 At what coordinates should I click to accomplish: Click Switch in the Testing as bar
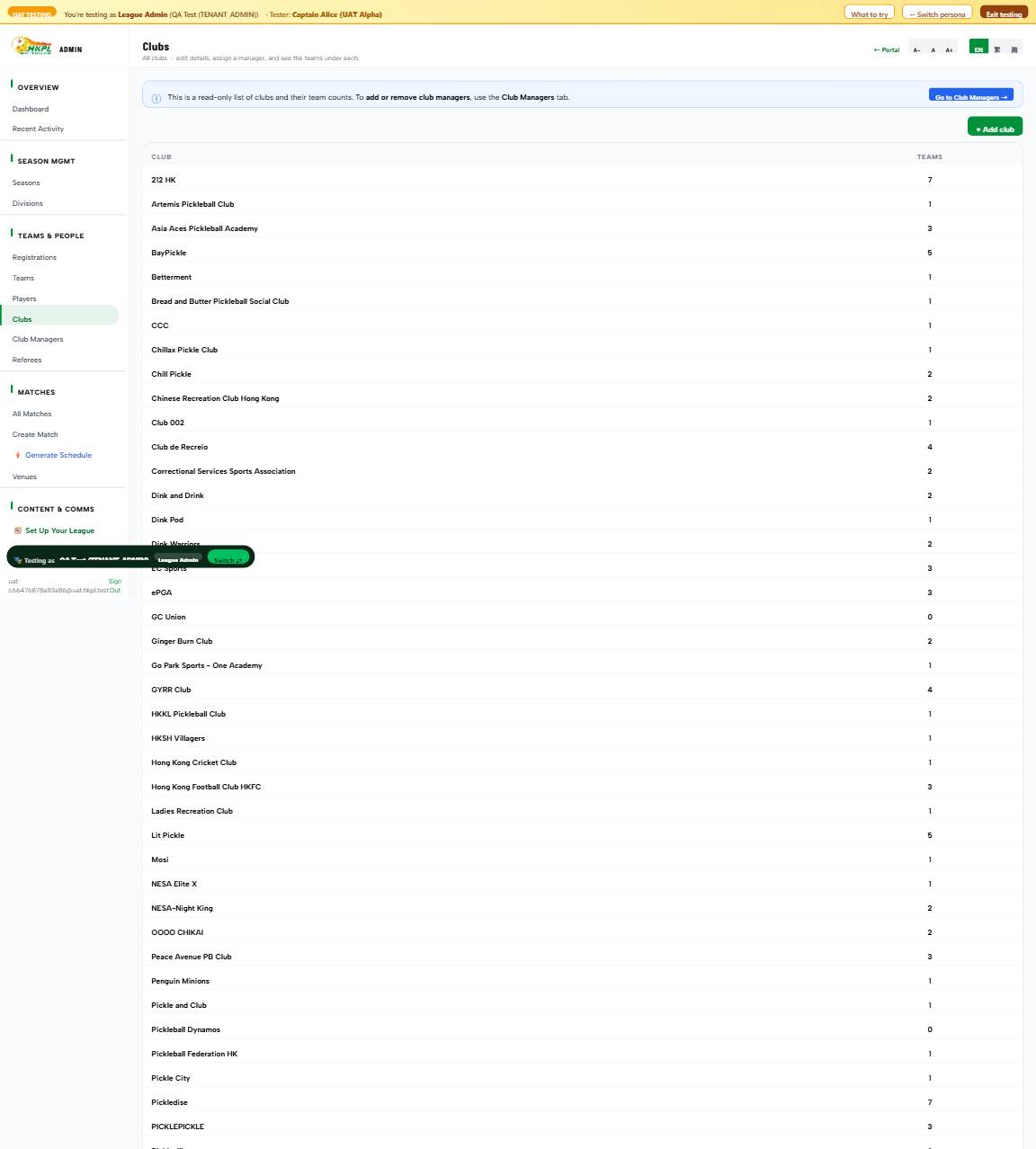[x=228, y=558]
